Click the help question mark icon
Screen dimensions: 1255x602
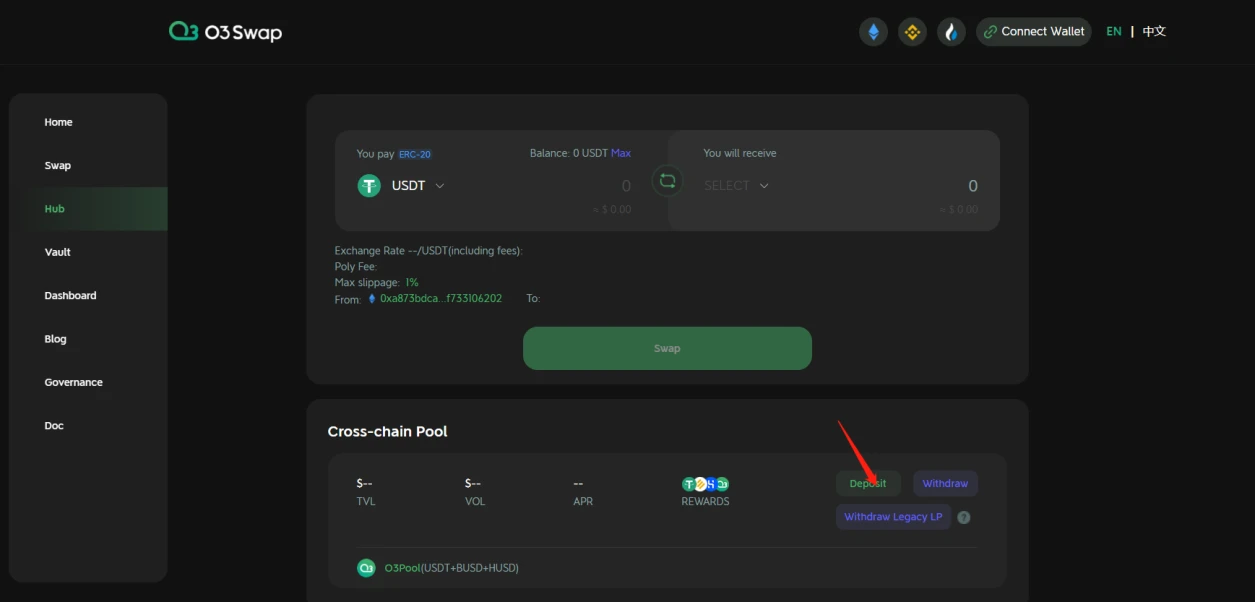point(964,517)
